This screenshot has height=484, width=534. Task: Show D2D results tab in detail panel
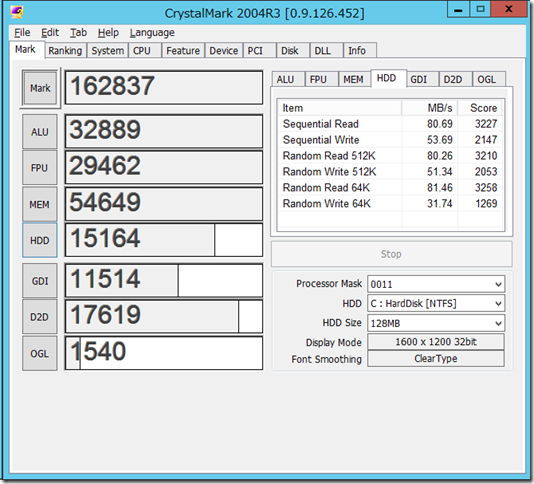click(x=455, y=79)
